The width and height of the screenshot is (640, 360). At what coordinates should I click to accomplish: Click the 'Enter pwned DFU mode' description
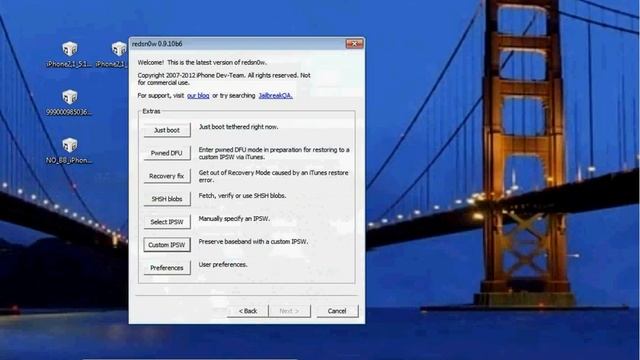point(274,153)
